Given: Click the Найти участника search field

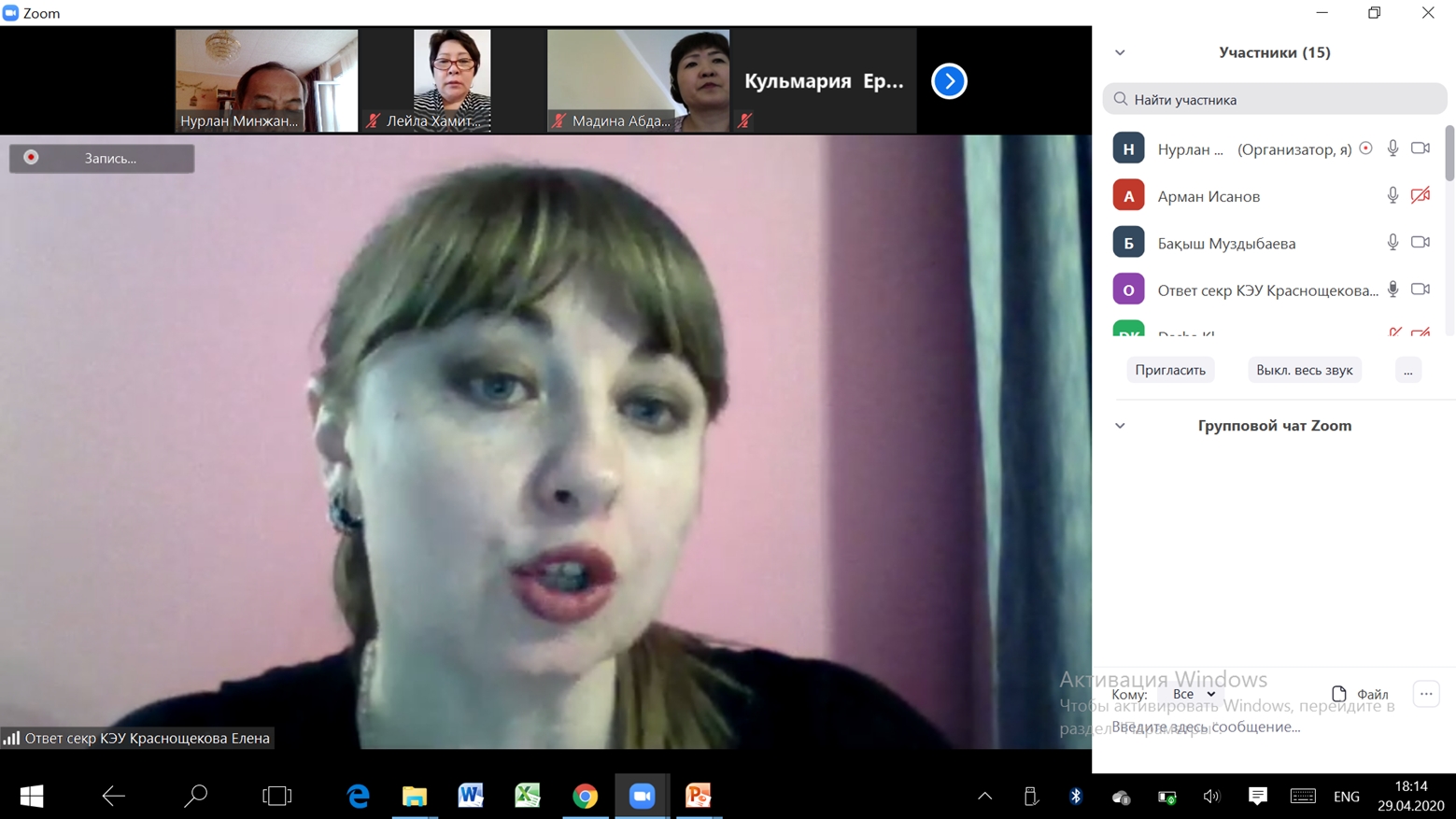Looking at the screenshot, I should click(1275, 99).
